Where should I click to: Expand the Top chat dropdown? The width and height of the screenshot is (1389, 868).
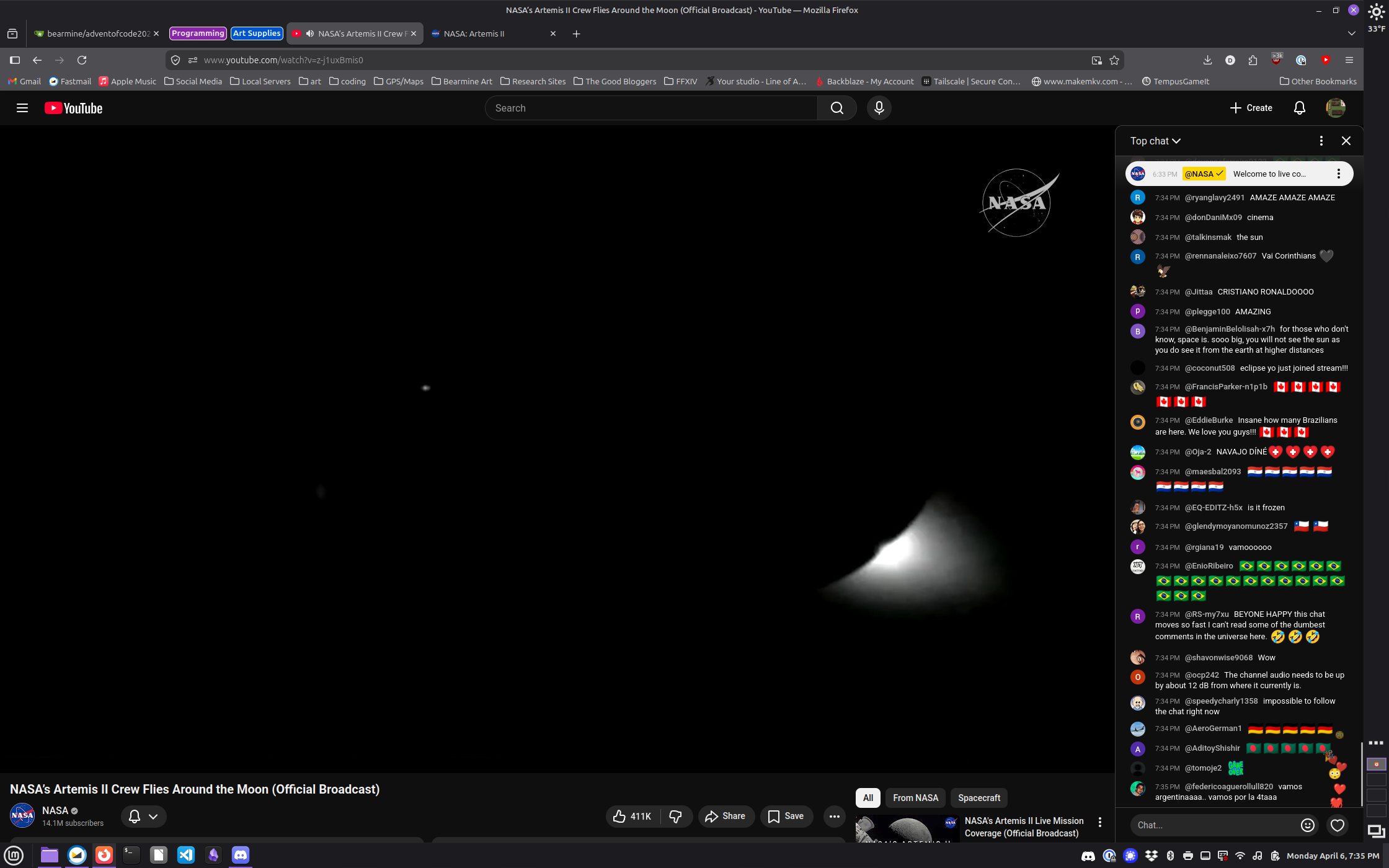point(1155,141)
